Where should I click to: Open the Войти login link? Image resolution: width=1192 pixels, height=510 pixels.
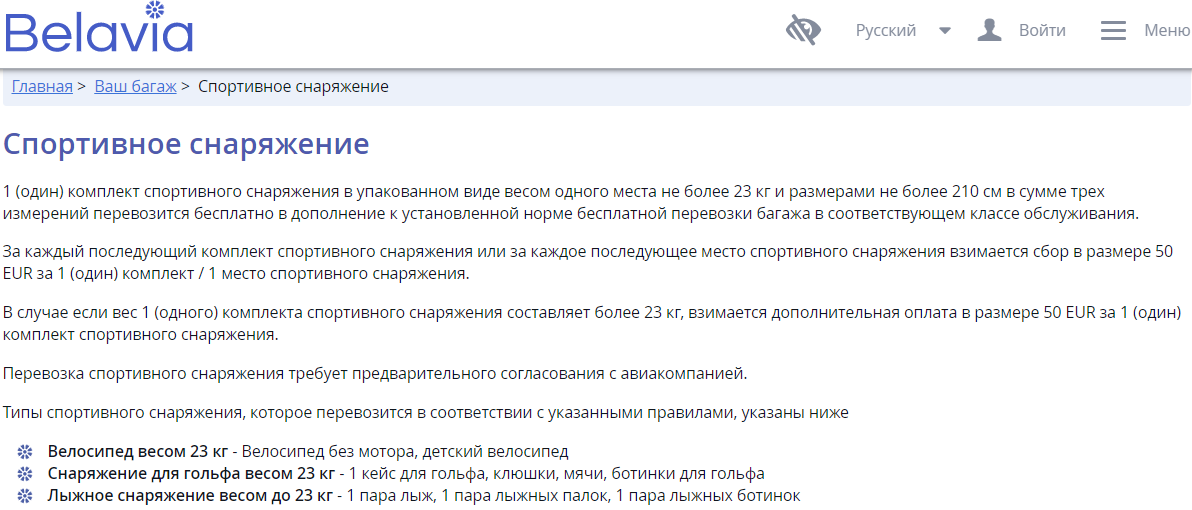click(1042, 30)
